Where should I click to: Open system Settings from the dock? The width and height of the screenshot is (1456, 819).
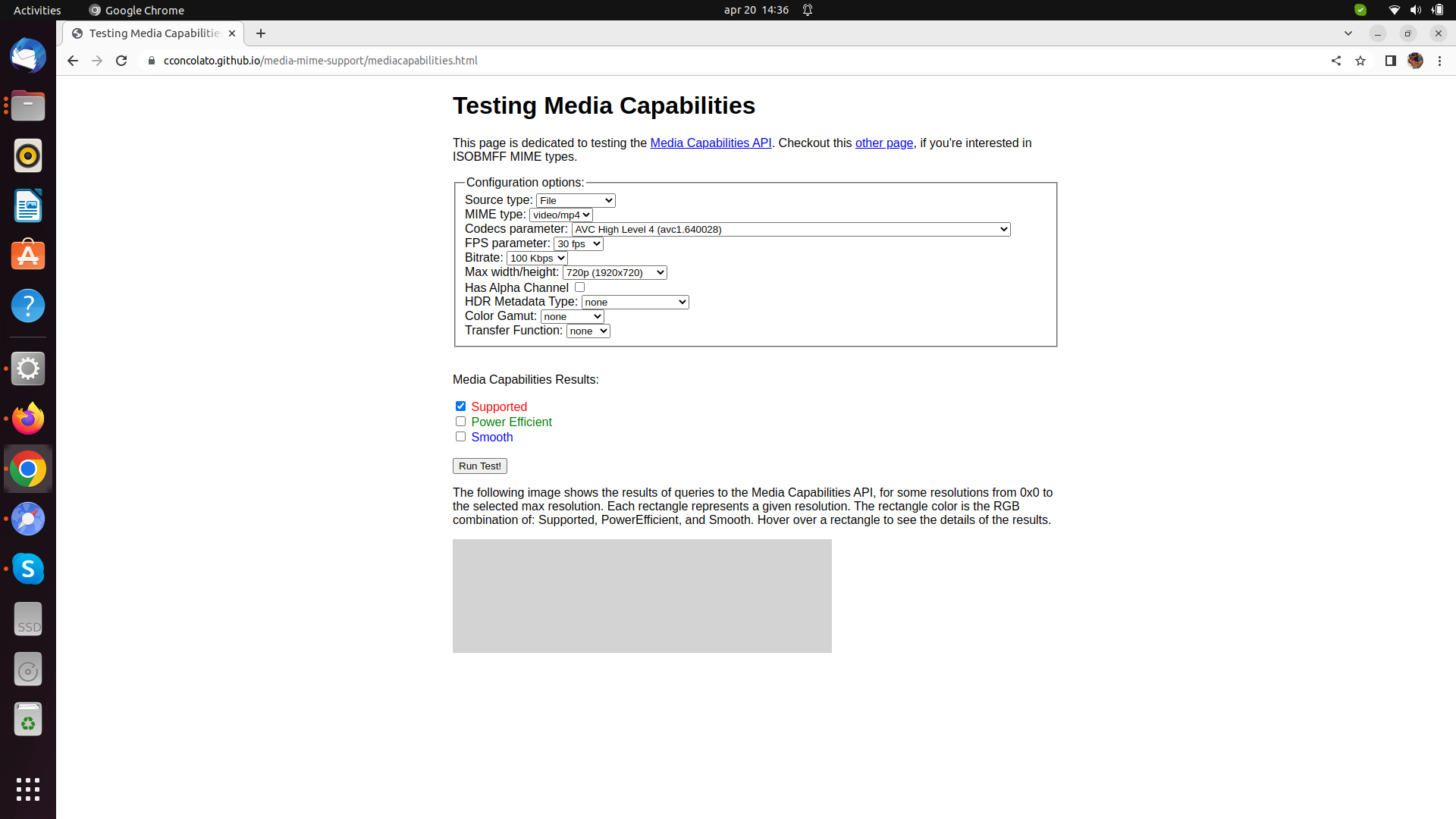[27, 369]
